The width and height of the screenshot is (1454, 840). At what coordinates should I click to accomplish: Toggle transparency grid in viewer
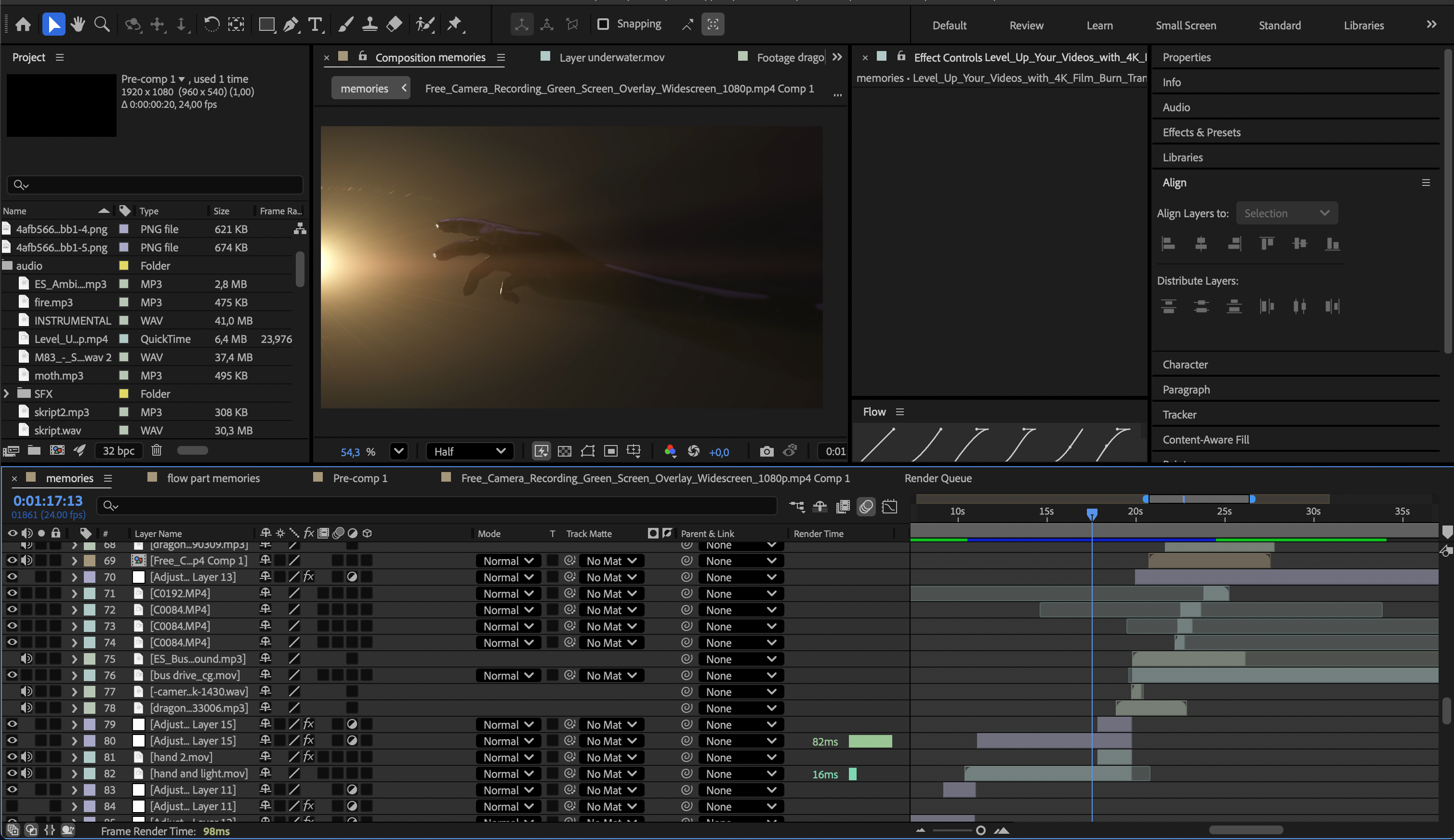click(564, 451)
